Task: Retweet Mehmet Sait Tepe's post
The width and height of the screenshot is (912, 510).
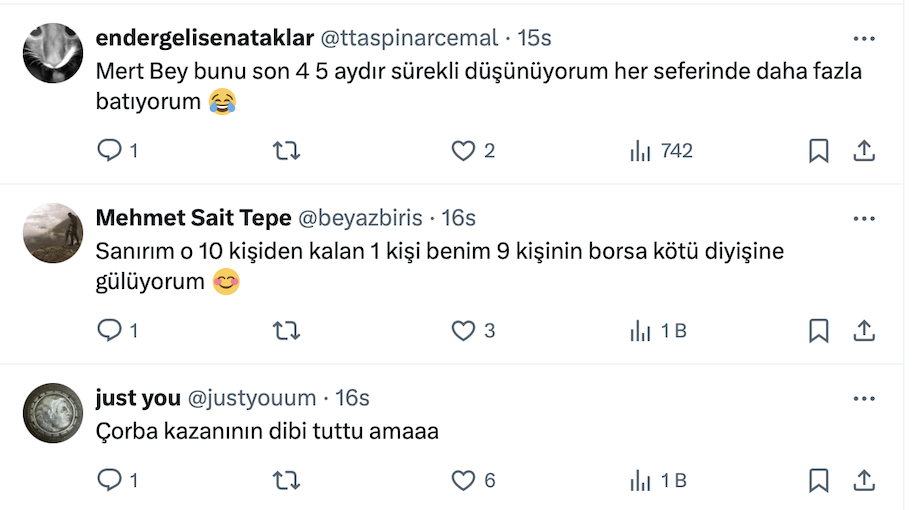Action: pos(286,330)
